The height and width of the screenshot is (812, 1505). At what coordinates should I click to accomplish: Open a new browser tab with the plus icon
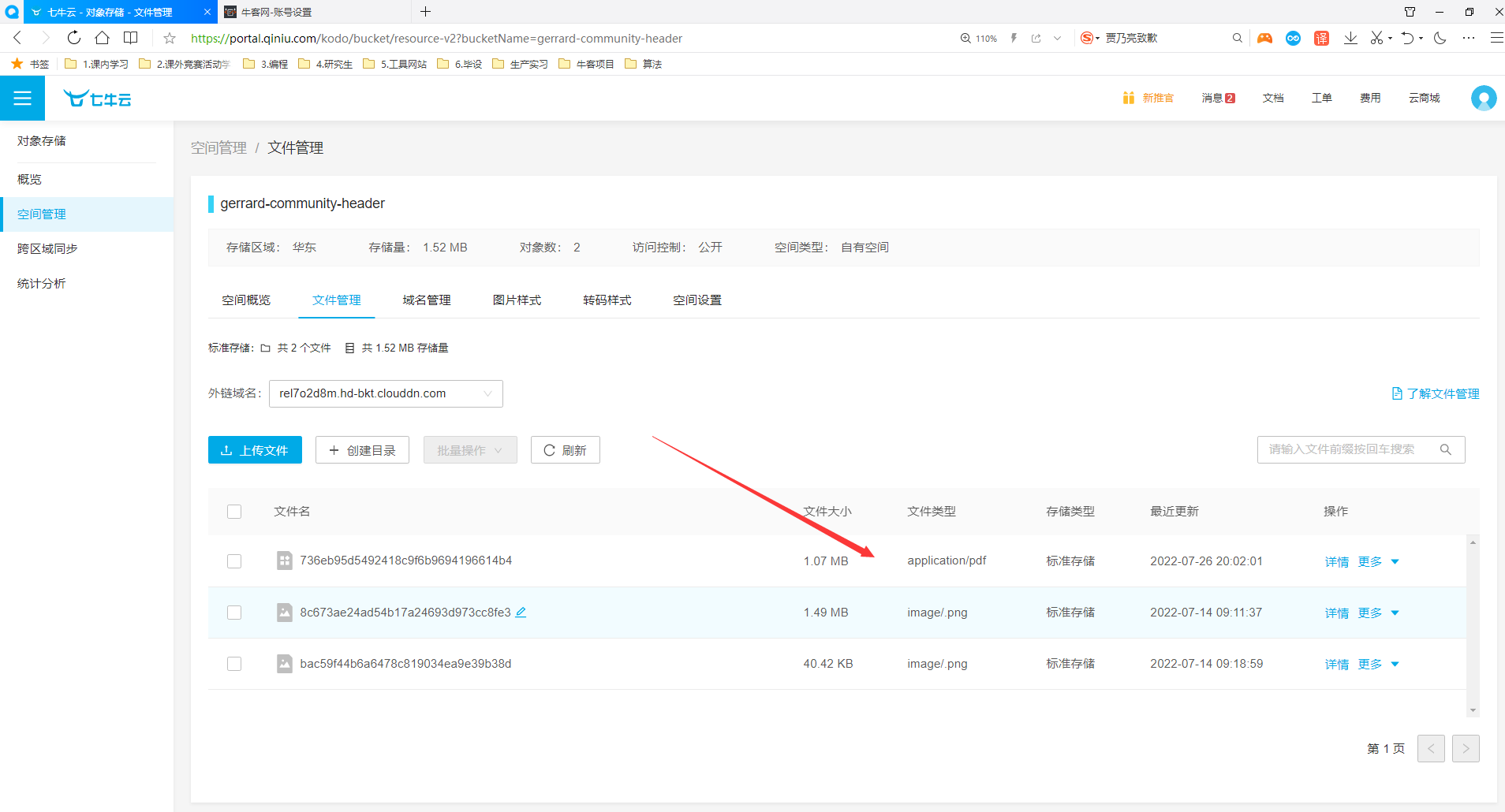click(425, 12)
